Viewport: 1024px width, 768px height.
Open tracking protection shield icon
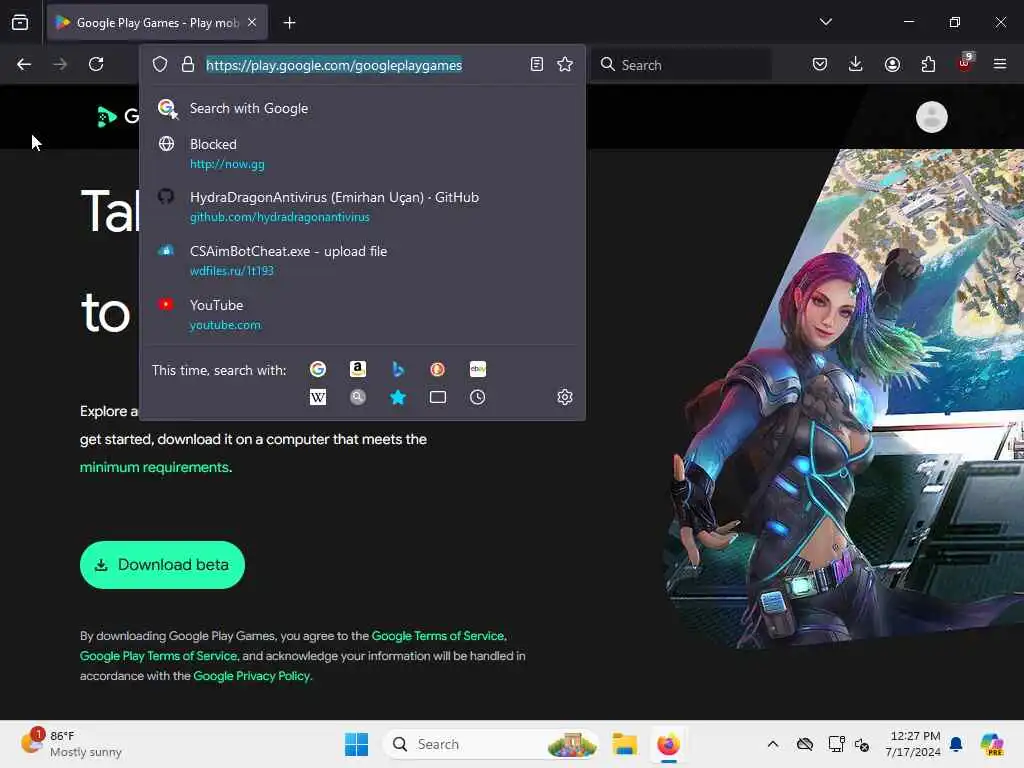(160, 65)
